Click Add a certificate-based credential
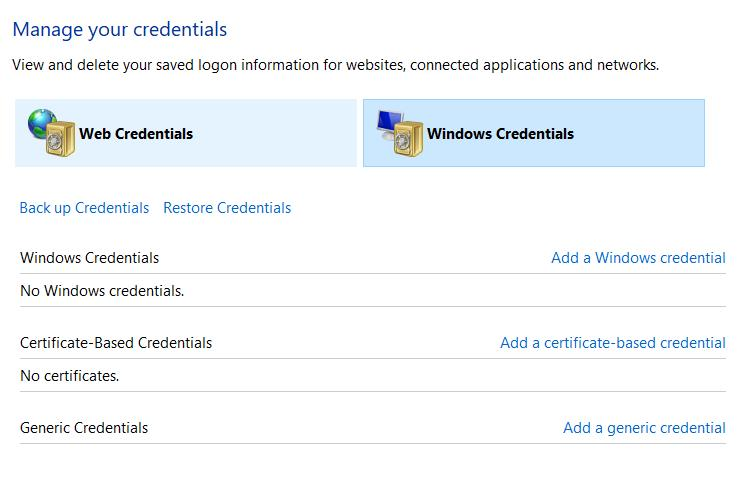 pos(613,343)
